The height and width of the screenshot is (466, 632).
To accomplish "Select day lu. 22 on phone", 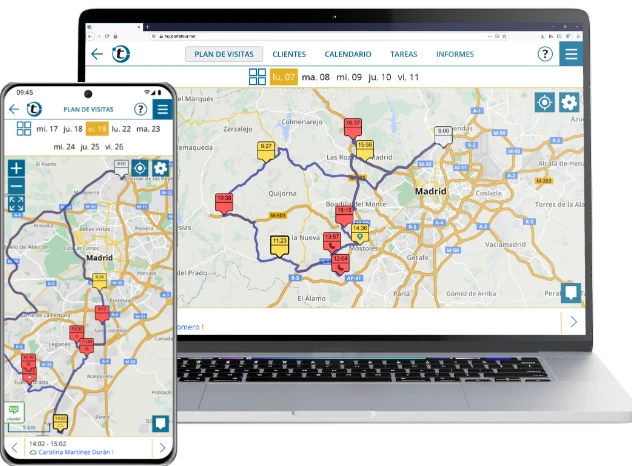I will 121,129.
